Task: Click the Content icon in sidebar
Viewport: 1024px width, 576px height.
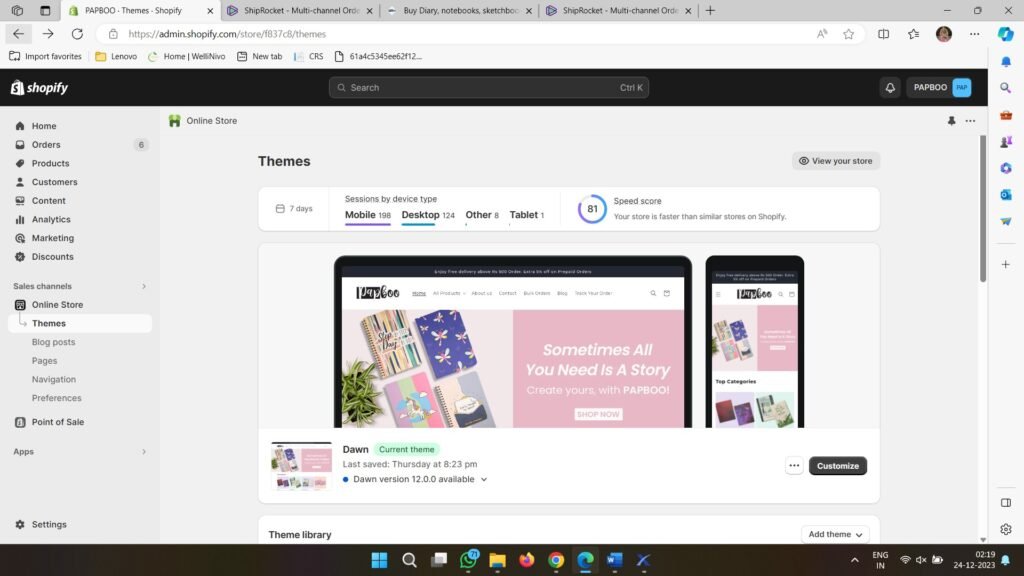Action: click(x=20, y=200)
